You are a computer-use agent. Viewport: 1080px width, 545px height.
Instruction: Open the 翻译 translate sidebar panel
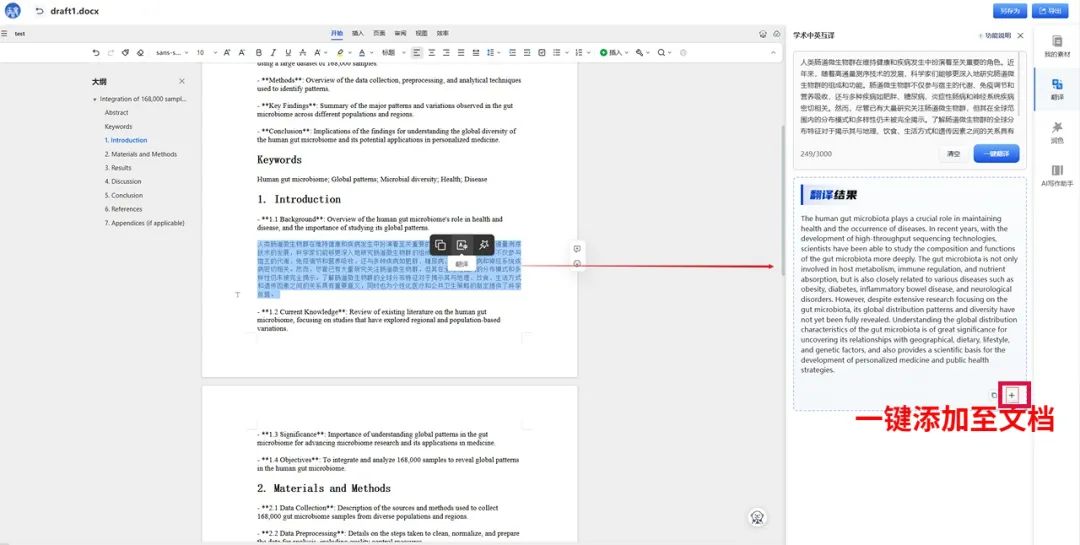tap(1057, 89)
